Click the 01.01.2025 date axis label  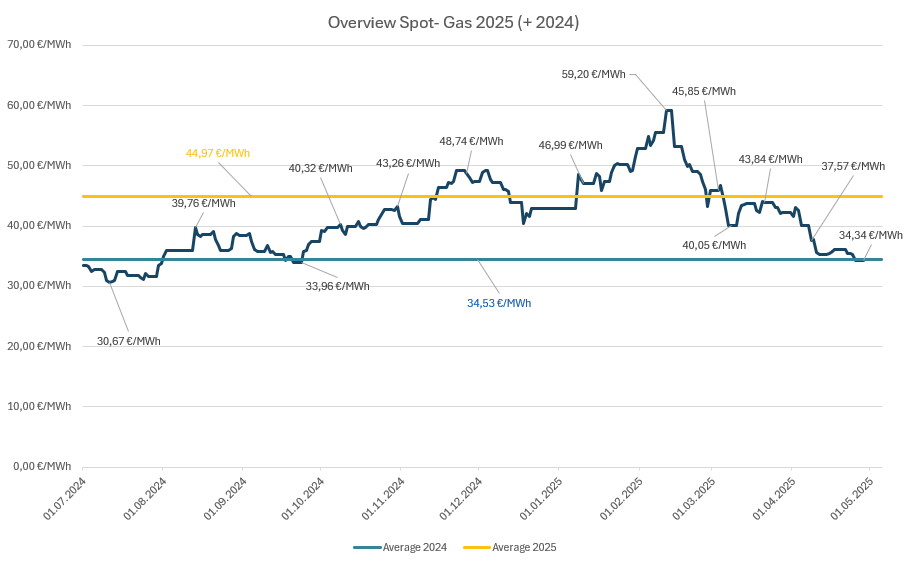(540, 499)
